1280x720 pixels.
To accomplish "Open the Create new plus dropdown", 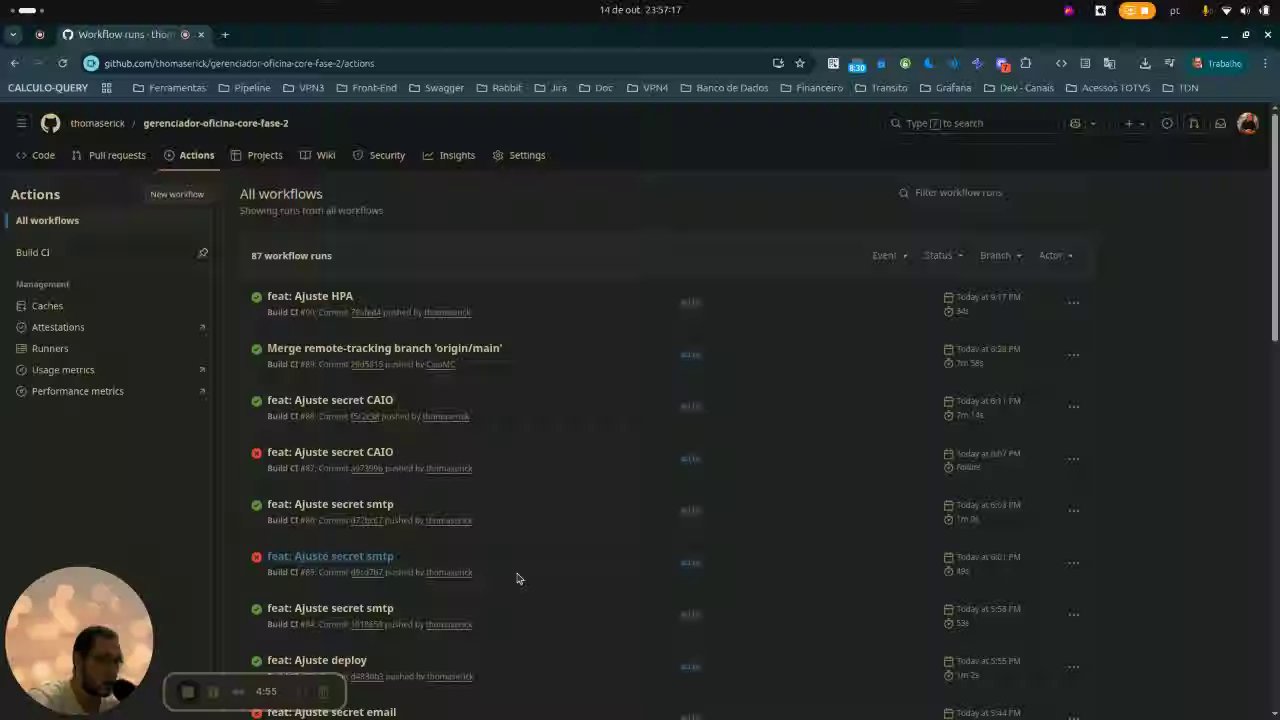I will pyautogui.click(x=1133, y=123).
